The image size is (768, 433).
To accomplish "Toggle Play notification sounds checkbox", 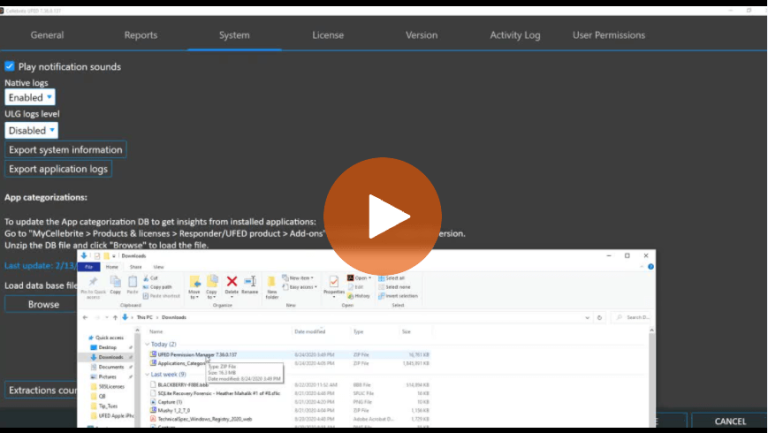I will coord(9,66).
